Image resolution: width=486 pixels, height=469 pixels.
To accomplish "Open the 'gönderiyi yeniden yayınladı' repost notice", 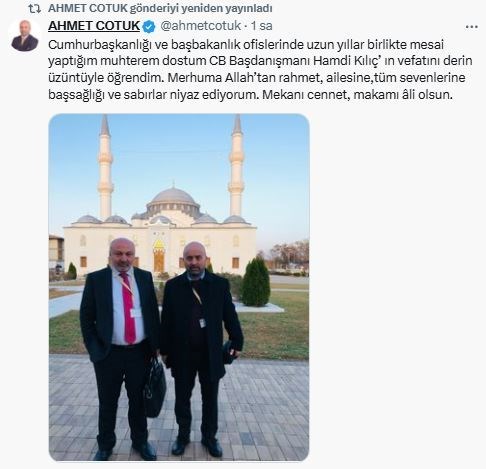I will point(201,9).
